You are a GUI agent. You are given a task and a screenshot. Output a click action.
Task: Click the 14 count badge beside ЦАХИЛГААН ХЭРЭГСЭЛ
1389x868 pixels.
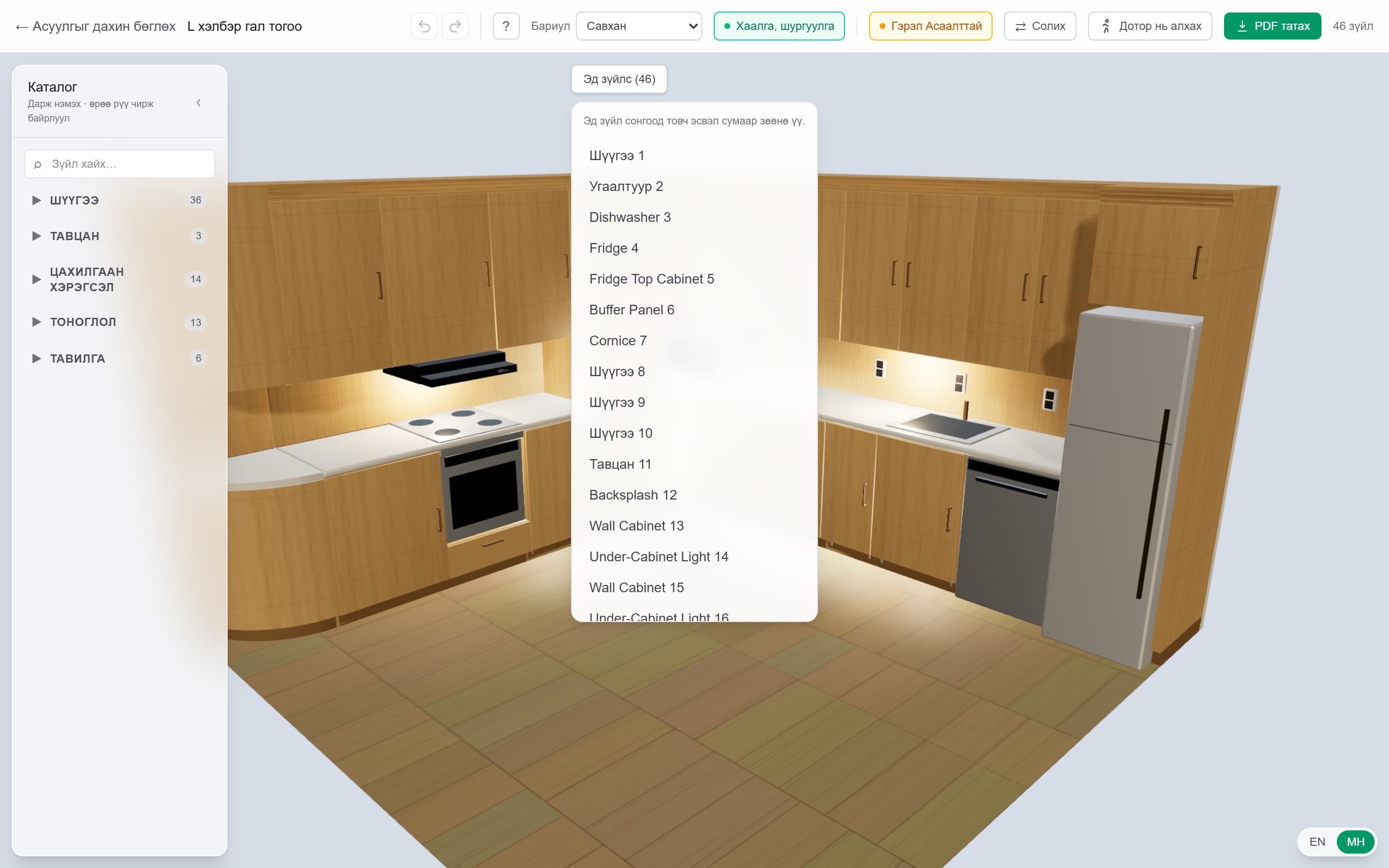196,279
